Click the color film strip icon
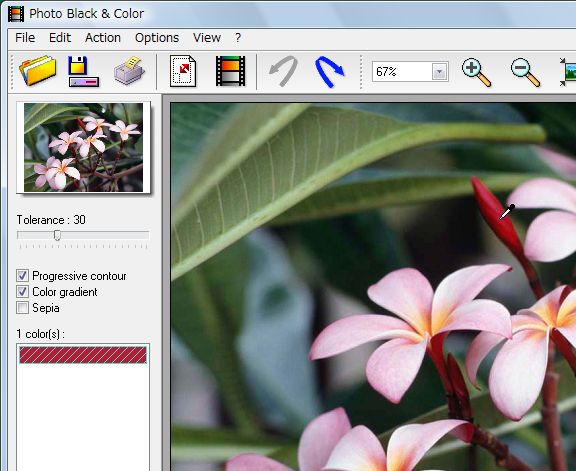Image resolution: width=576 pixels, height=471 pixels. tap(230, 71)
